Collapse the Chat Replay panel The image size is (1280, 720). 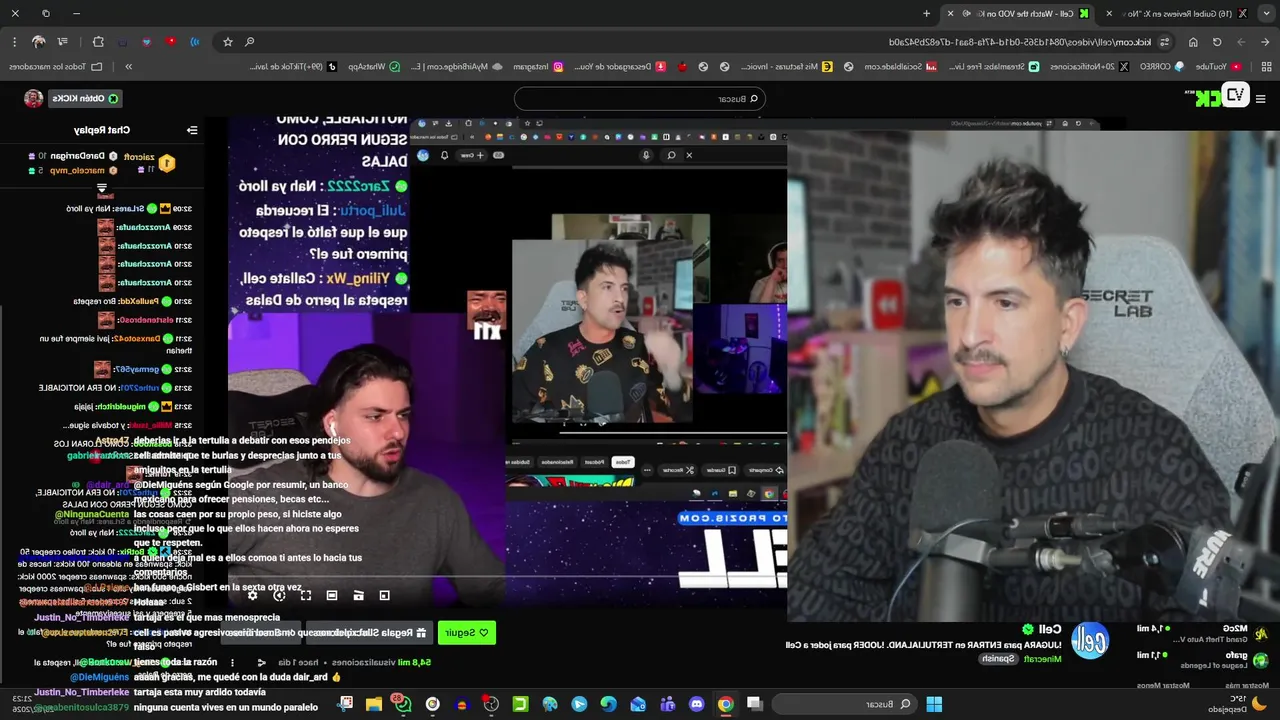pyautogui.click(x=192, y=130)
